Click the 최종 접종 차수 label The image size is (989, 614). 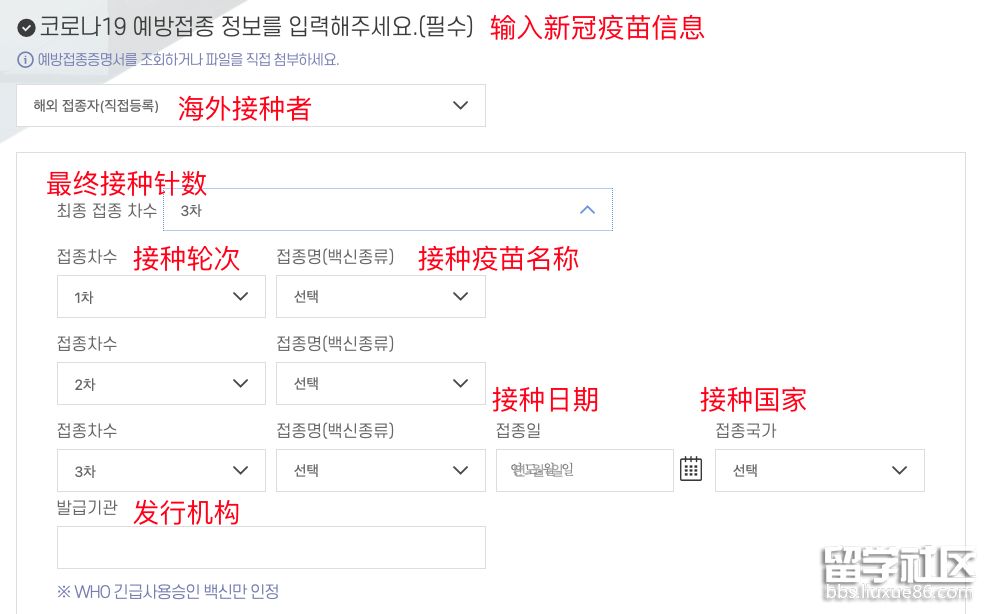(x=107, y=210)
